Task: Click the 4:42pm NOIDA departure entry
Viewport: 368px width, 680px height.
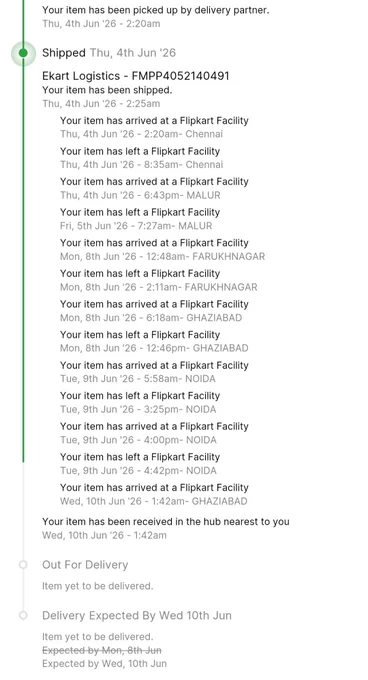Action: [x=140, y=464]
